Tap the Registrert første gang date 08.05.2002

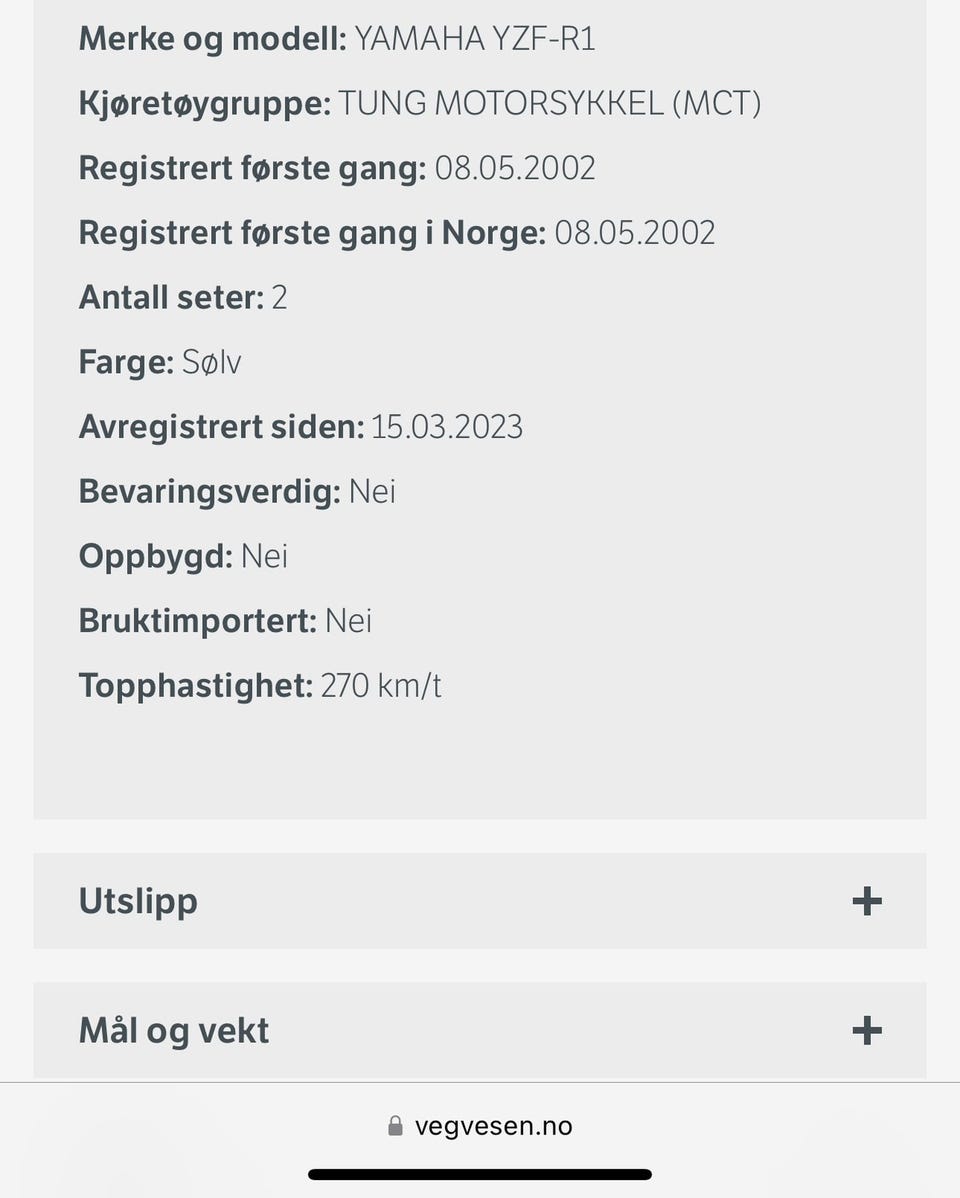pos(515,168)
